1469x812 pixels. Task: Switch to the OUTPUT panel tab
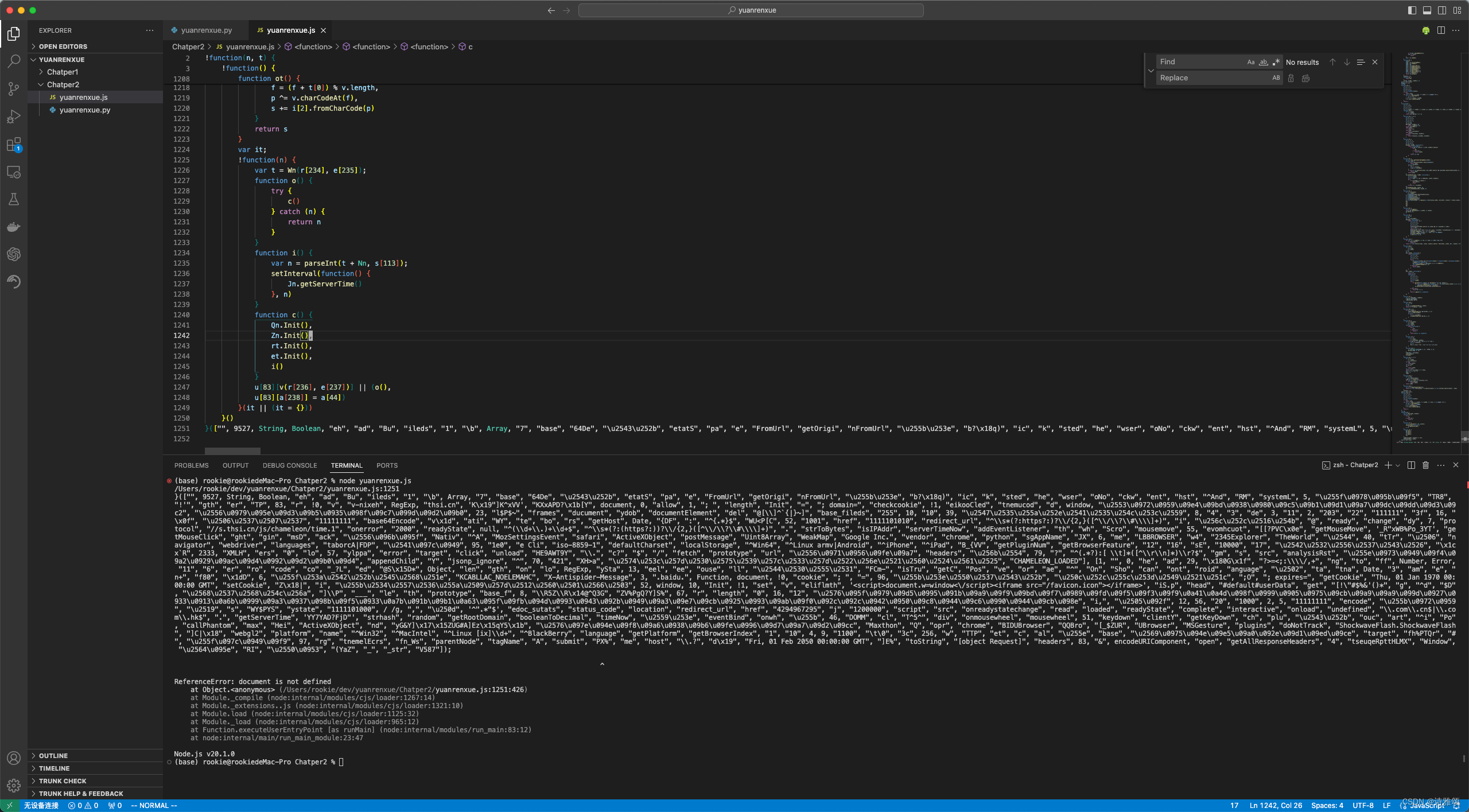coord(236,465)
